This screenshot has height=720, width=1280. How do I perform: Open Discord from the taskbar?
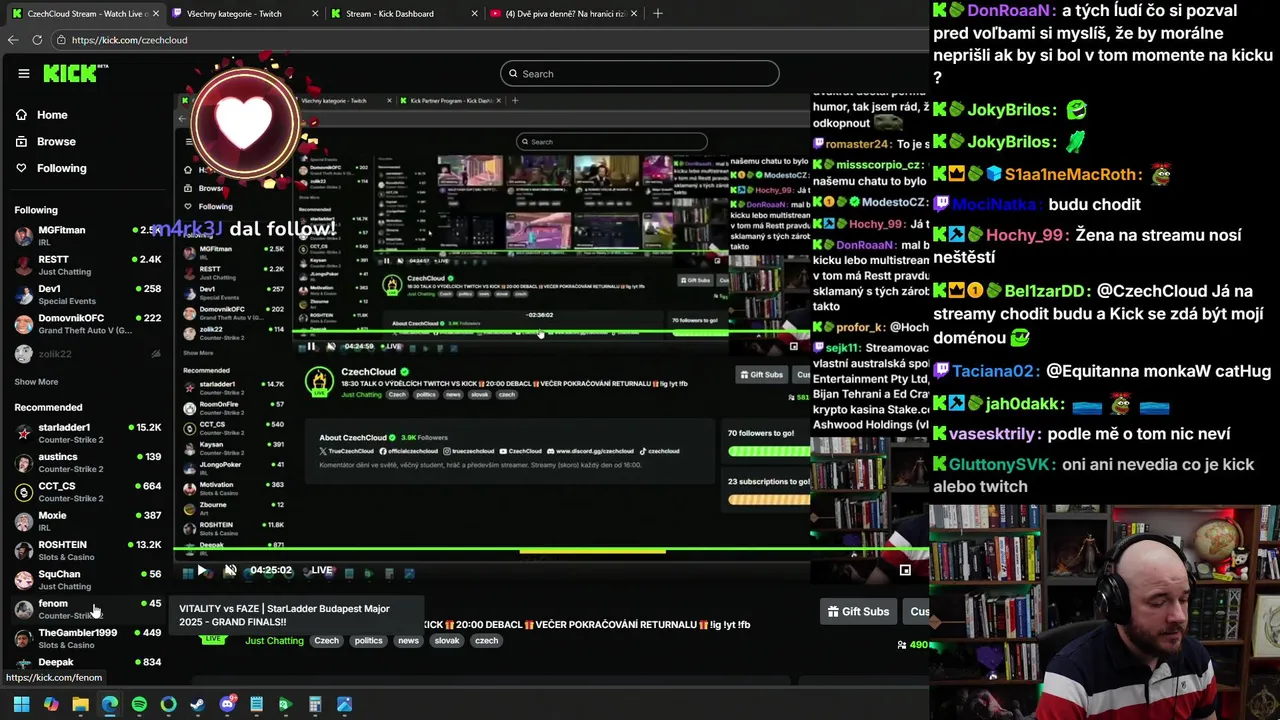click(x=227, y=704)
